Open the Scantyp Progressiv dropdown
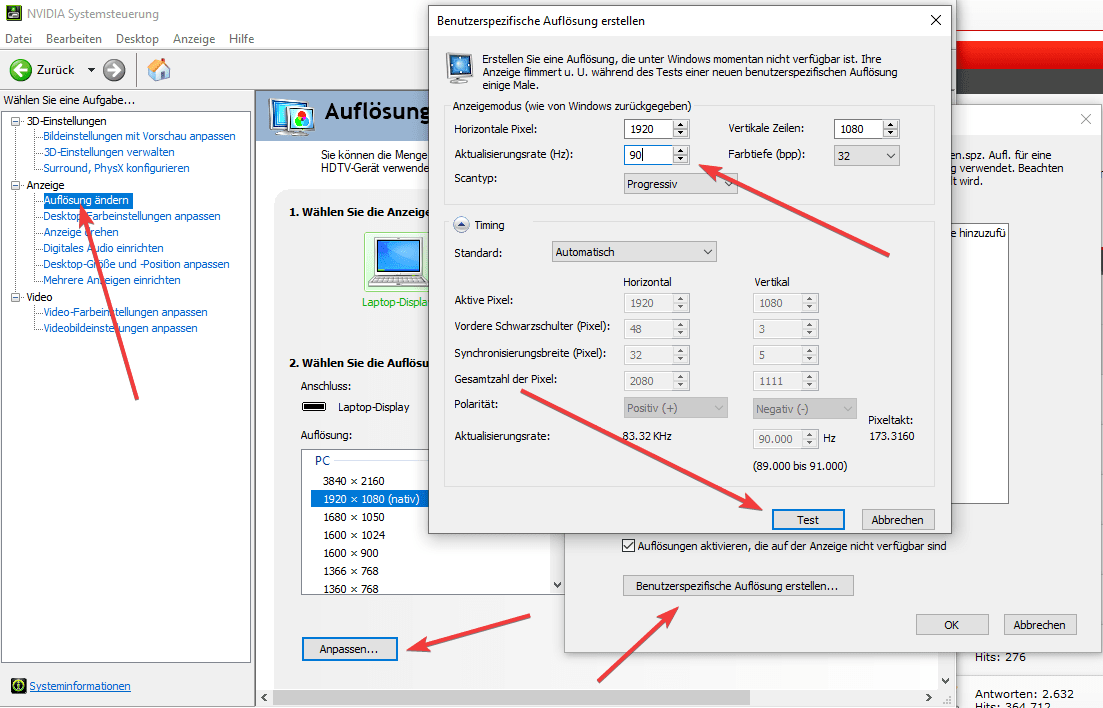 coord(680,184)
